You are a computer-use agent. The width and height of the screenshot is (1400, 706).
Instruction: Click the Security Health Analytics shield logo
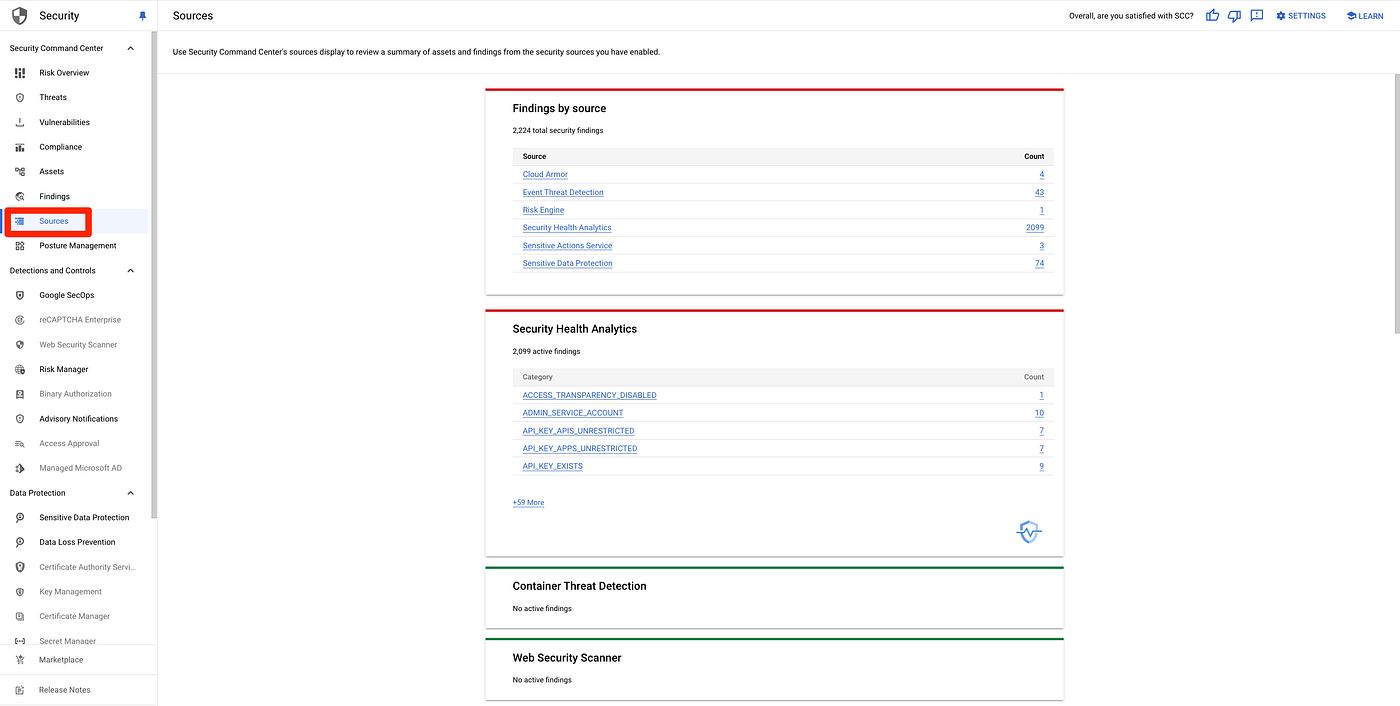pyautogui.click(x=1028, y=532)
